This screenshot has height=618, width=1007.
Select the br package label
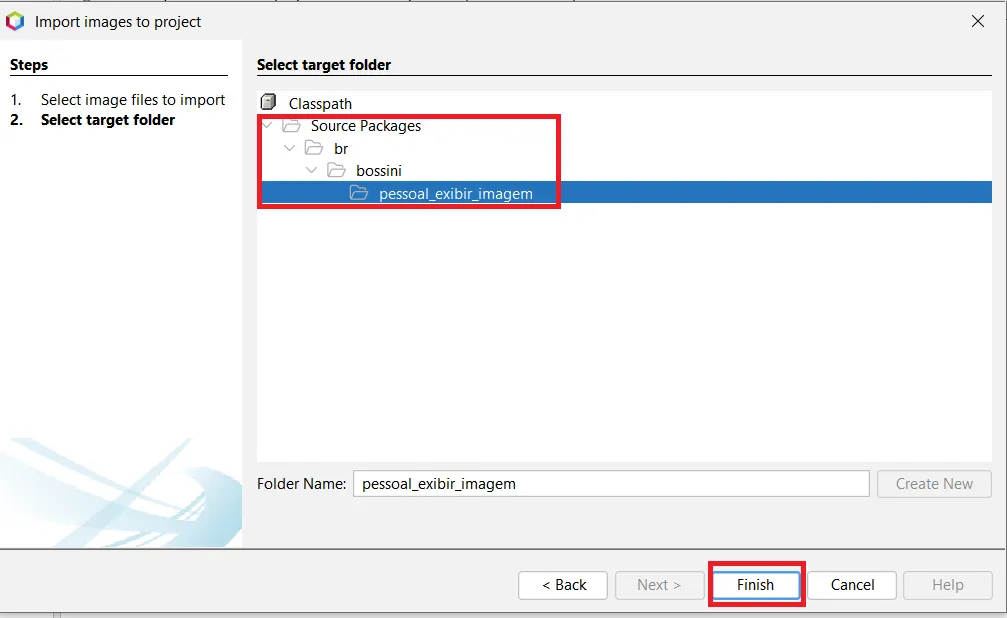pos(341,148)
